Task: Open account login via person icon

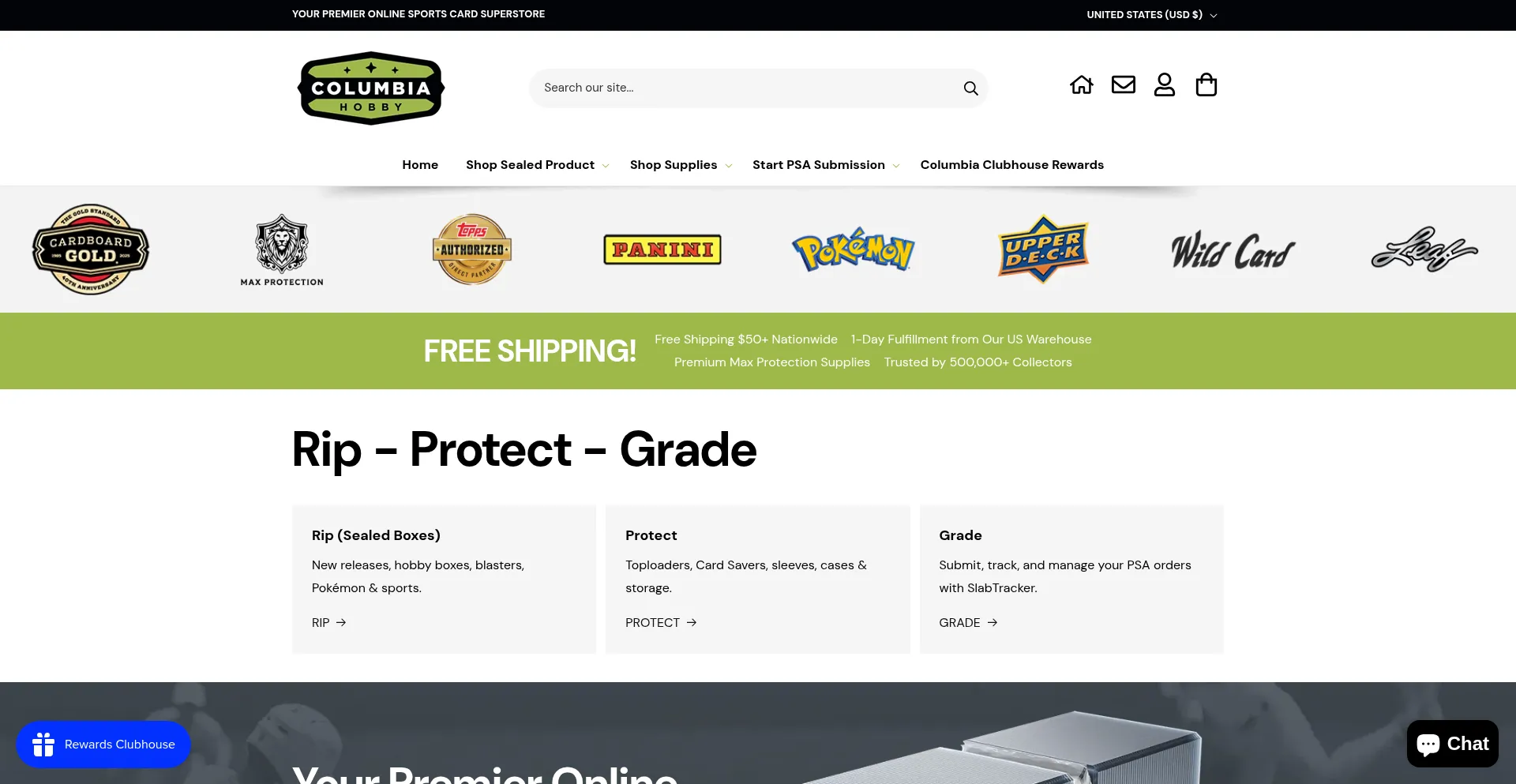Action: (1165, 84)
